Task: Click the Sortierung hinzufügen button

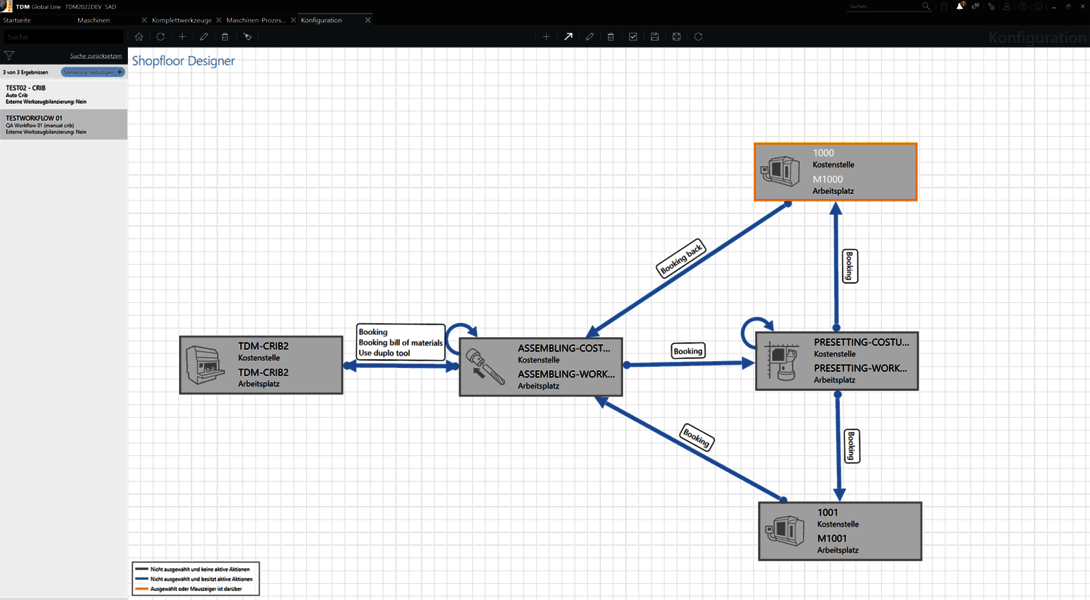Action: [92, 72]
